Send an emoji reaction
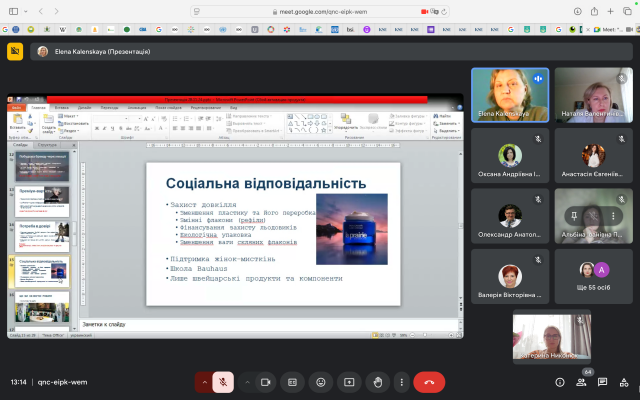 click(x=321, y=381)
